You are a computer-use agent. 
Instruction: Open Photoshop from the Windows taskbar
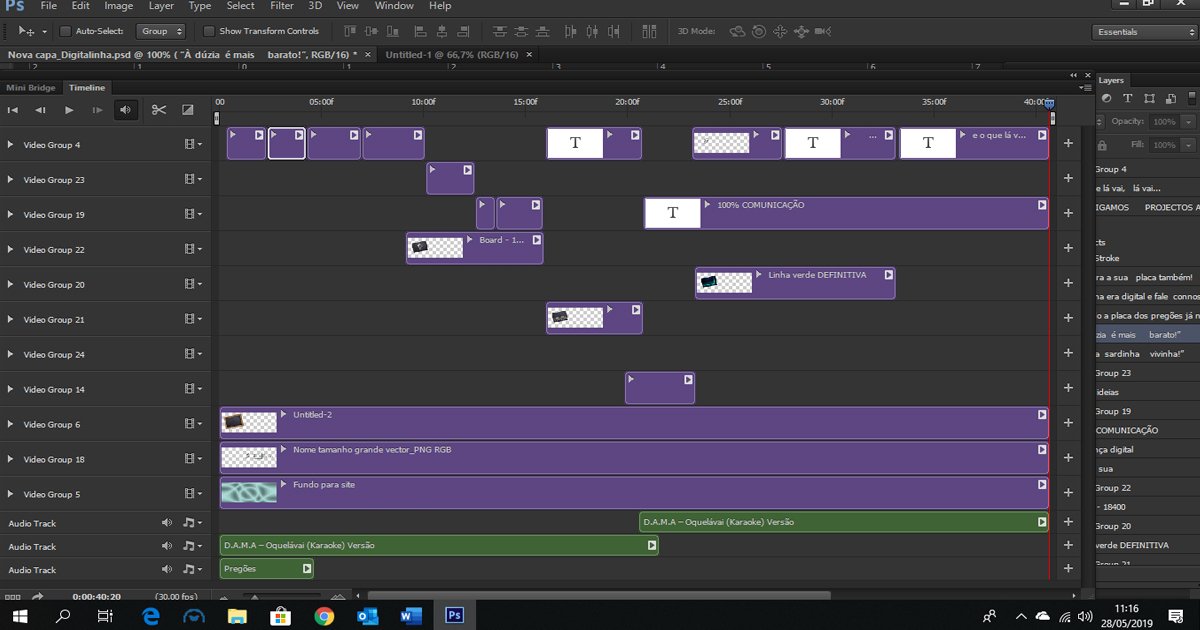pyautogui.click(x=454, y=615)
